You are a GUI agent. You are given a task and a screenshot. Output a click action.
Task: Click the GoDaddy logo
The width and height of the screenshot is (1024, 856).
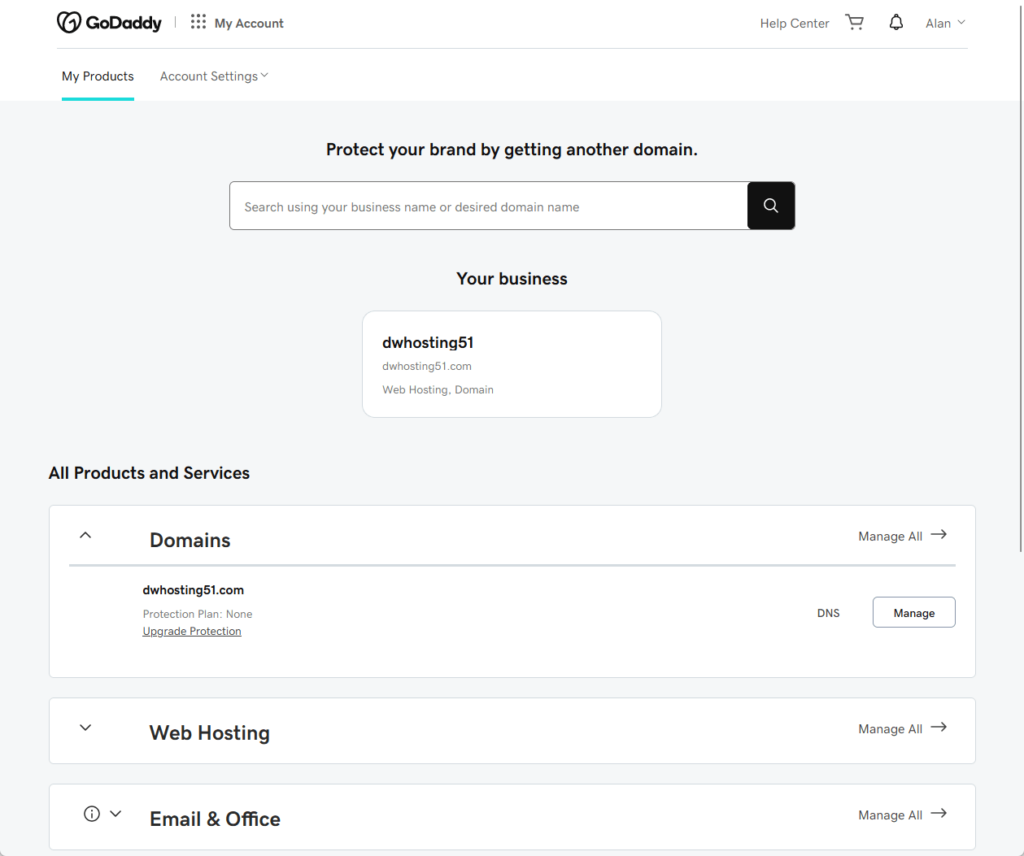[109, 23]
